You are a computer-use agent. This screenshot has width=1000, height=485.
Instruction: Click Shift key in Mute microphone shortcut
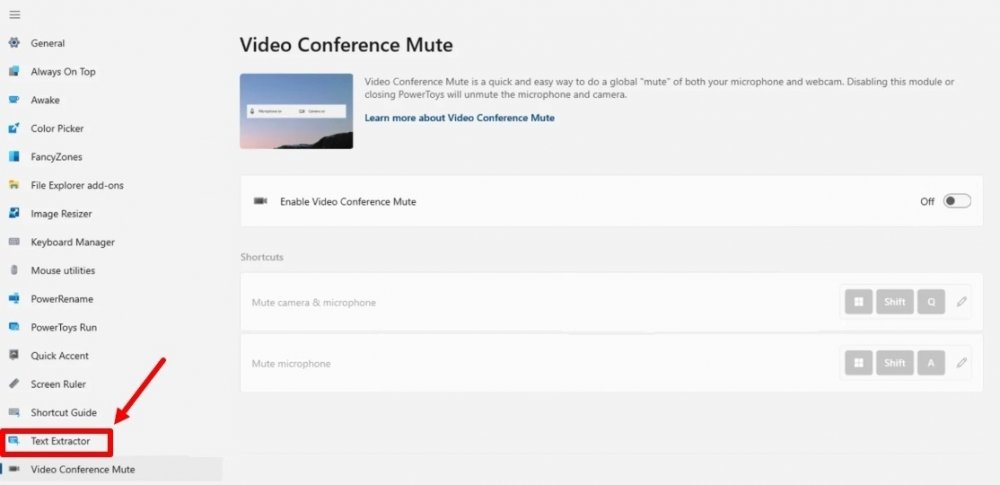coord(895,363)
